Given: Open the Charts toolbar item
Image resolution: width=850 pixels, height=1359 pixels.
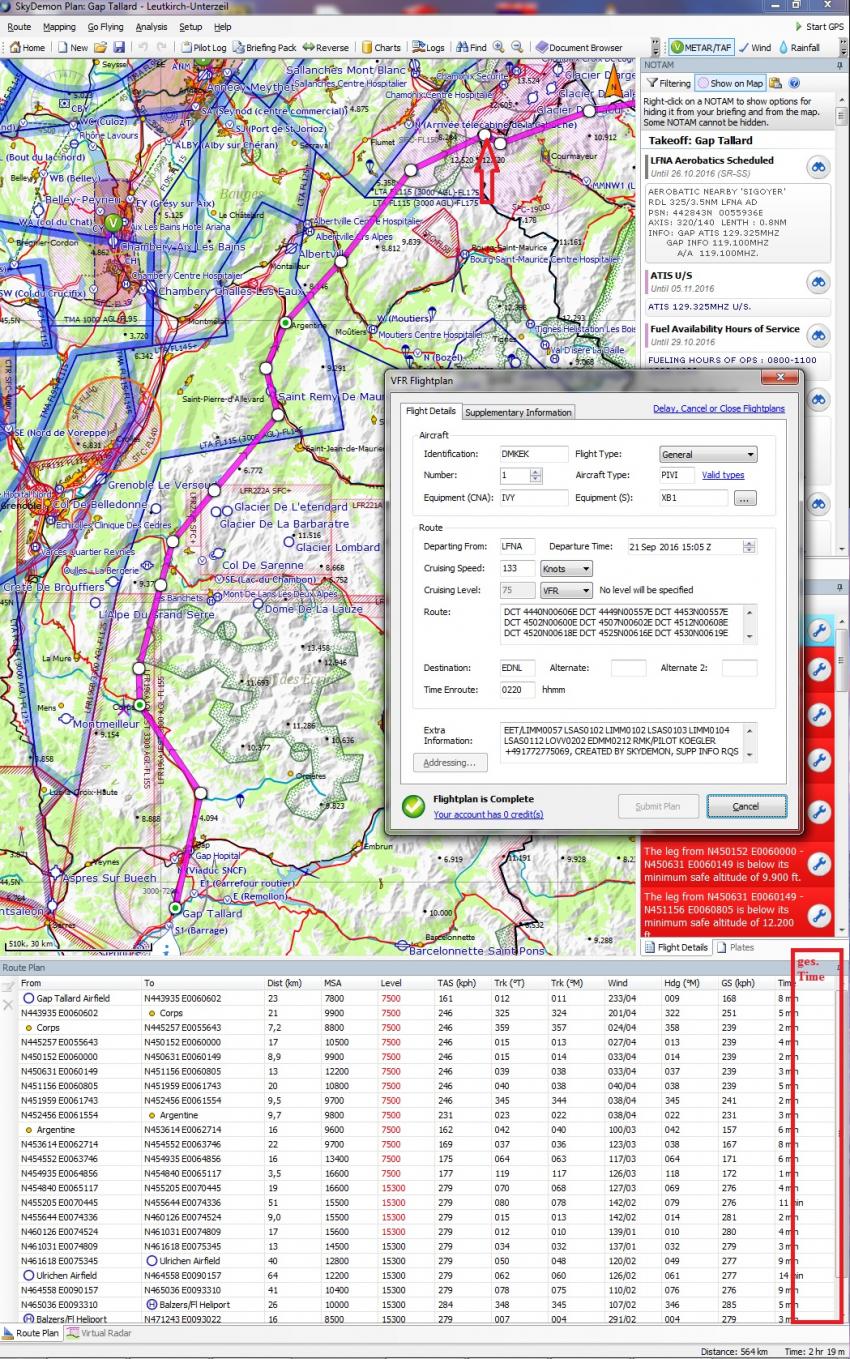Looking at the screenshot, I should (381, 47).
